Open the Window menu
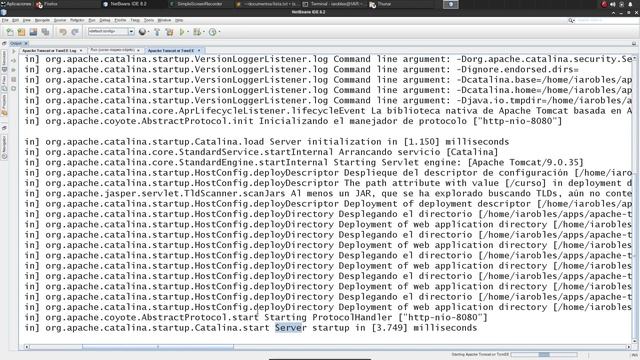The height and width of the screenshot is (360, 640). click(164, 20)
